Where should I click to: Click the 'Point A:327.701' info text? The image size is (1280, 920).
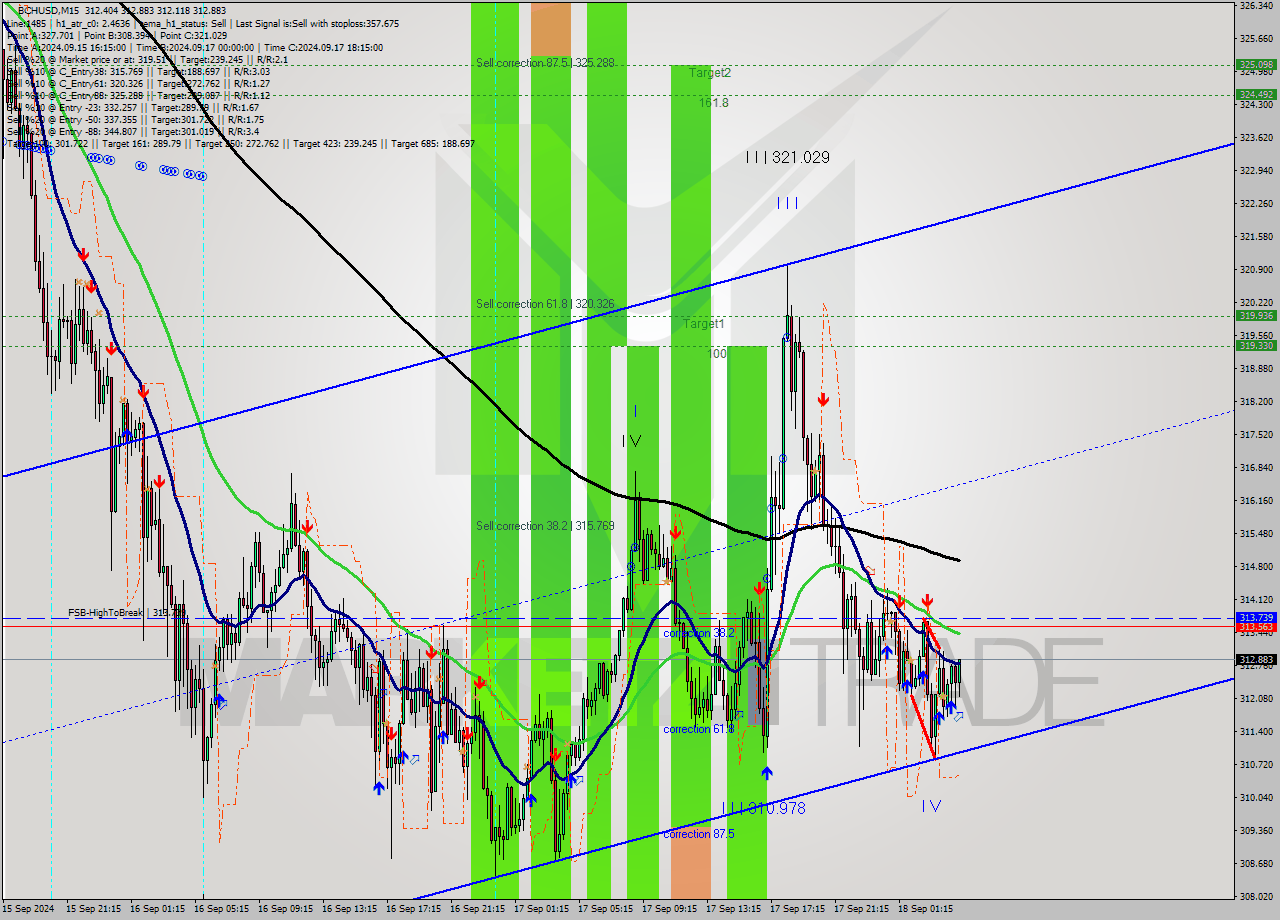41,35
